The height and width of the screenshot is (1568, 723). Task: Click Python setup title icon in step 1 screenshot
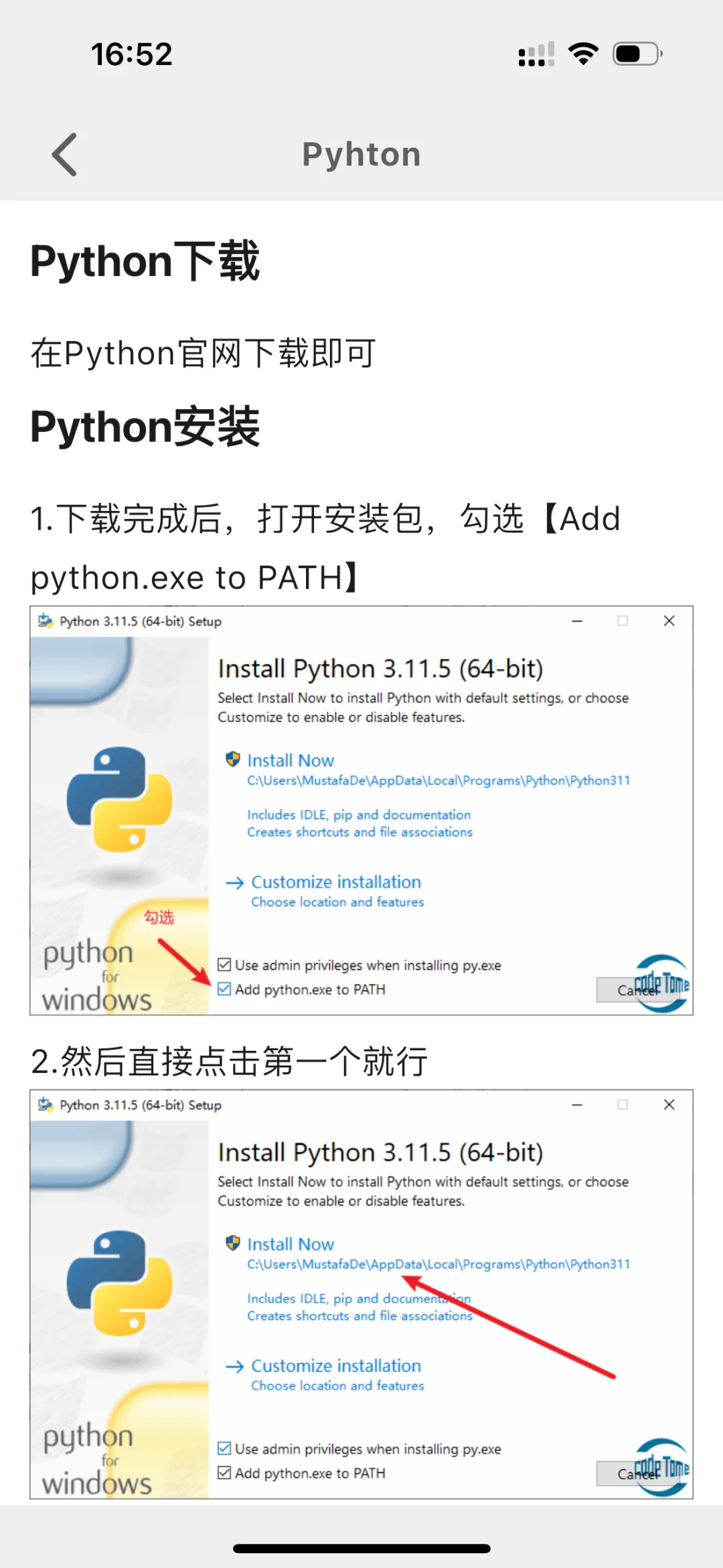point(46,621)
